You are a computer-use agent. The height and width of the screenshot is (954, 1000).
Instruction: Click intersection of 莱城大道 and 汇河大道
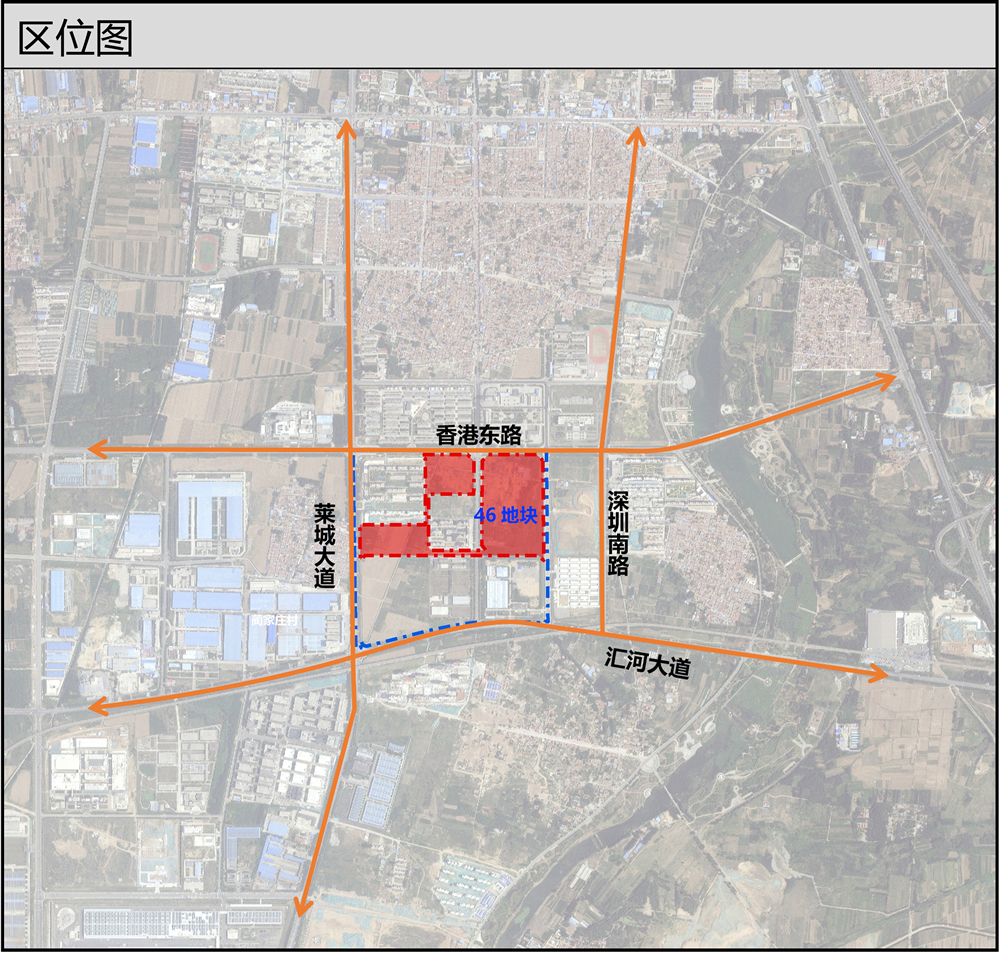tap(353, 657)
